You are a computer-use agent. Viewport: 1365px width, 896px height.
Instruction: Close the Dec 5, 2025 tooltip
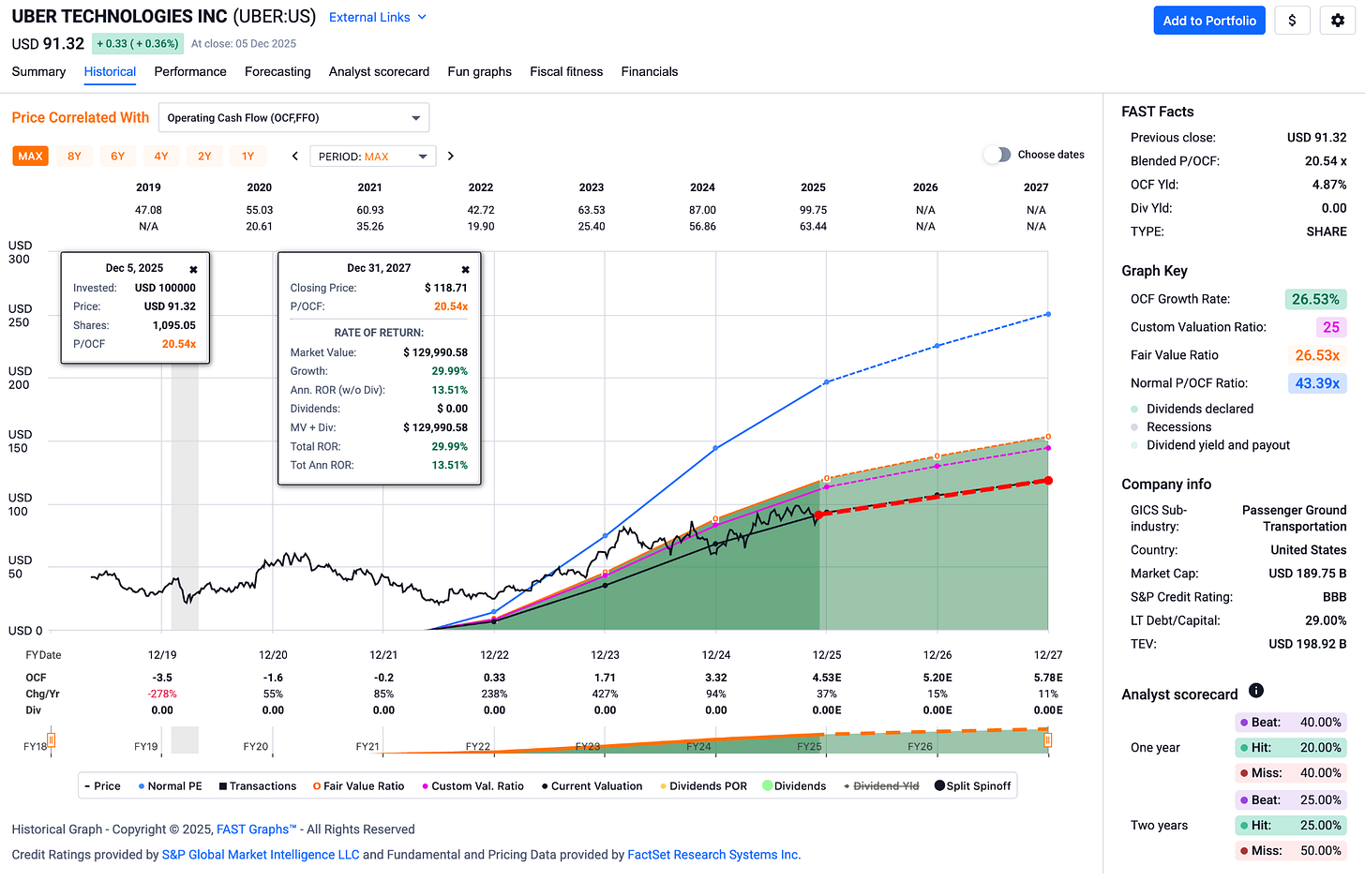pyautogui.click(x=193, y=269)
